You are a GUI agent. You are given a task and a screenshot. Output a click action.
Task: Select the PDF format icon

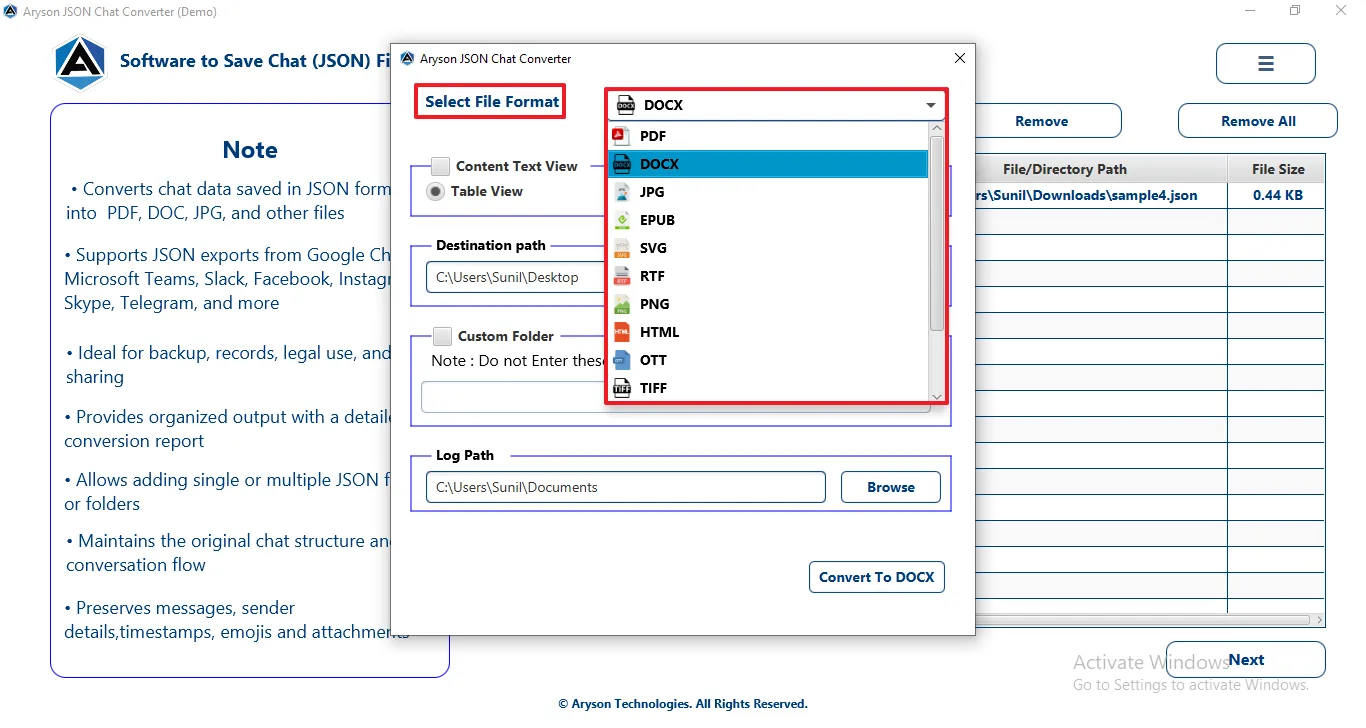[x=621, y=136]
